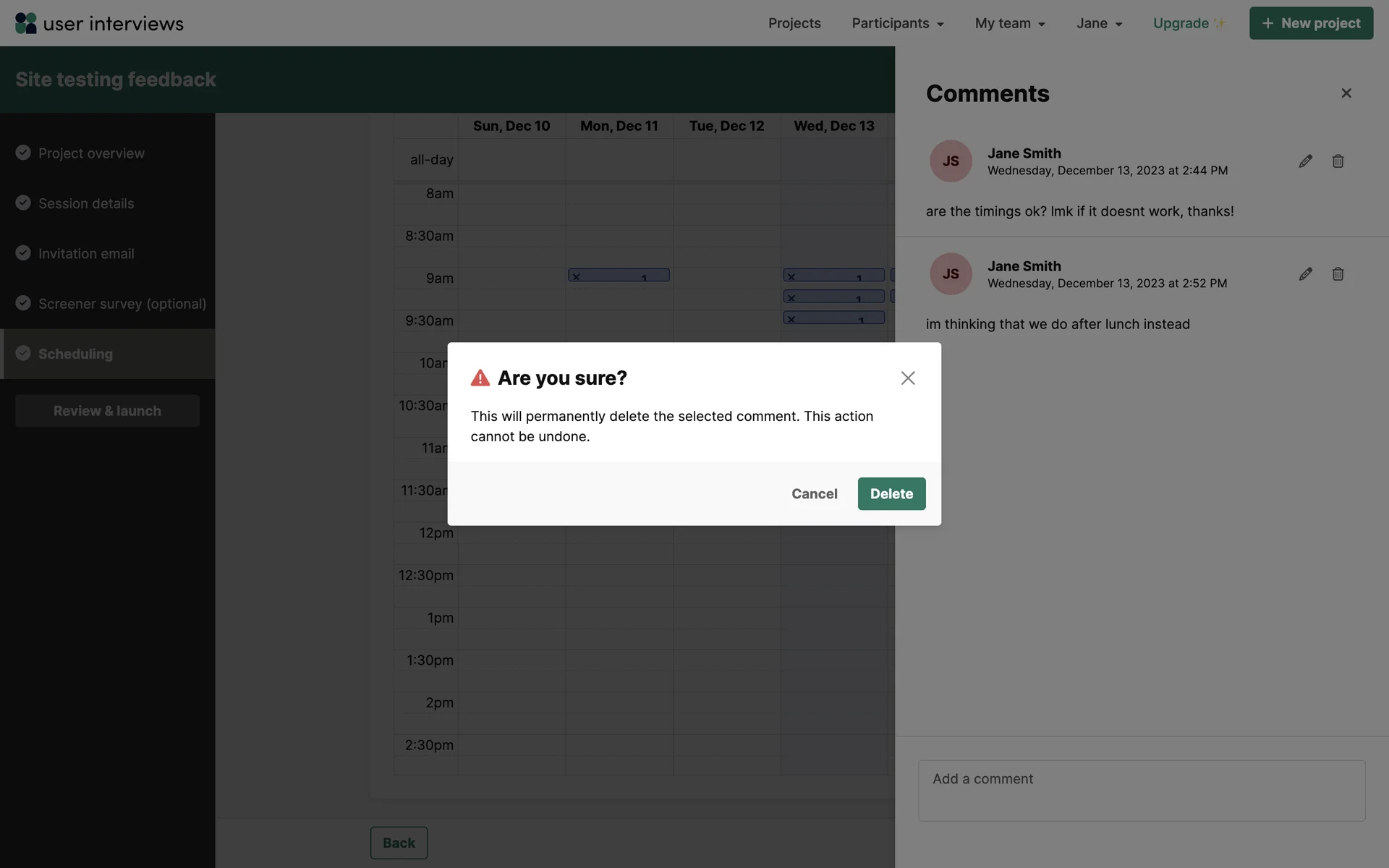Screen dimensions: 1389x868
Task: Expand the Participants dropdown
Action: [897, 23]
